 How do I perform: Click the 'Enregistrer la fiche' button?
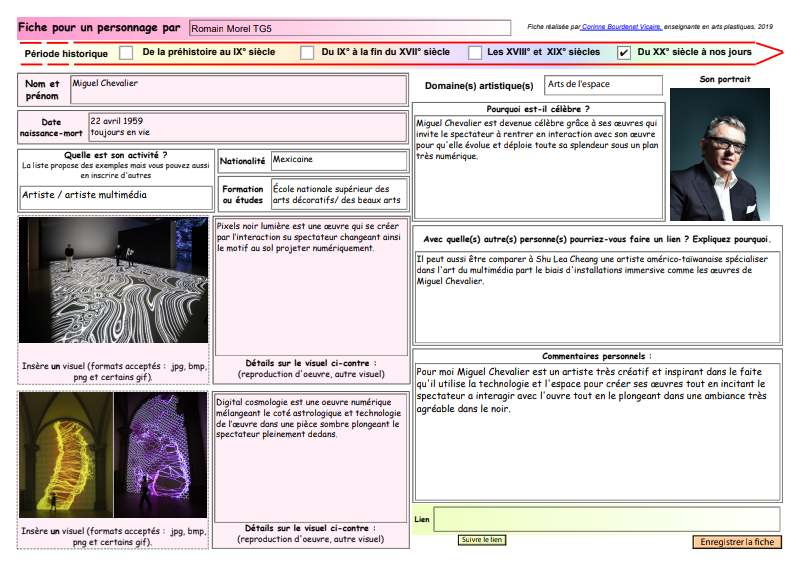(736, 542)
